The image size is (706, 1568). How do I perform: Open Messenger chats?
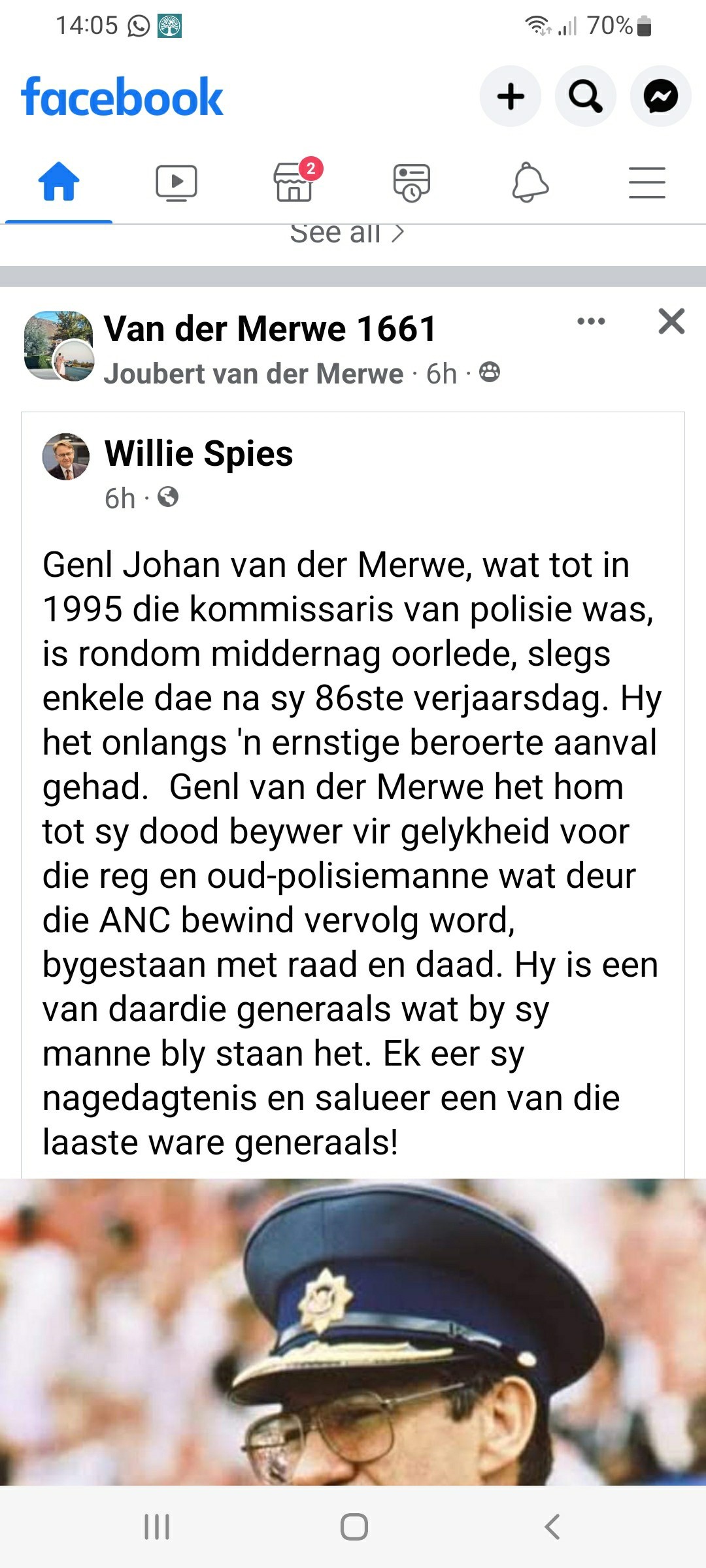click(660, 97)
